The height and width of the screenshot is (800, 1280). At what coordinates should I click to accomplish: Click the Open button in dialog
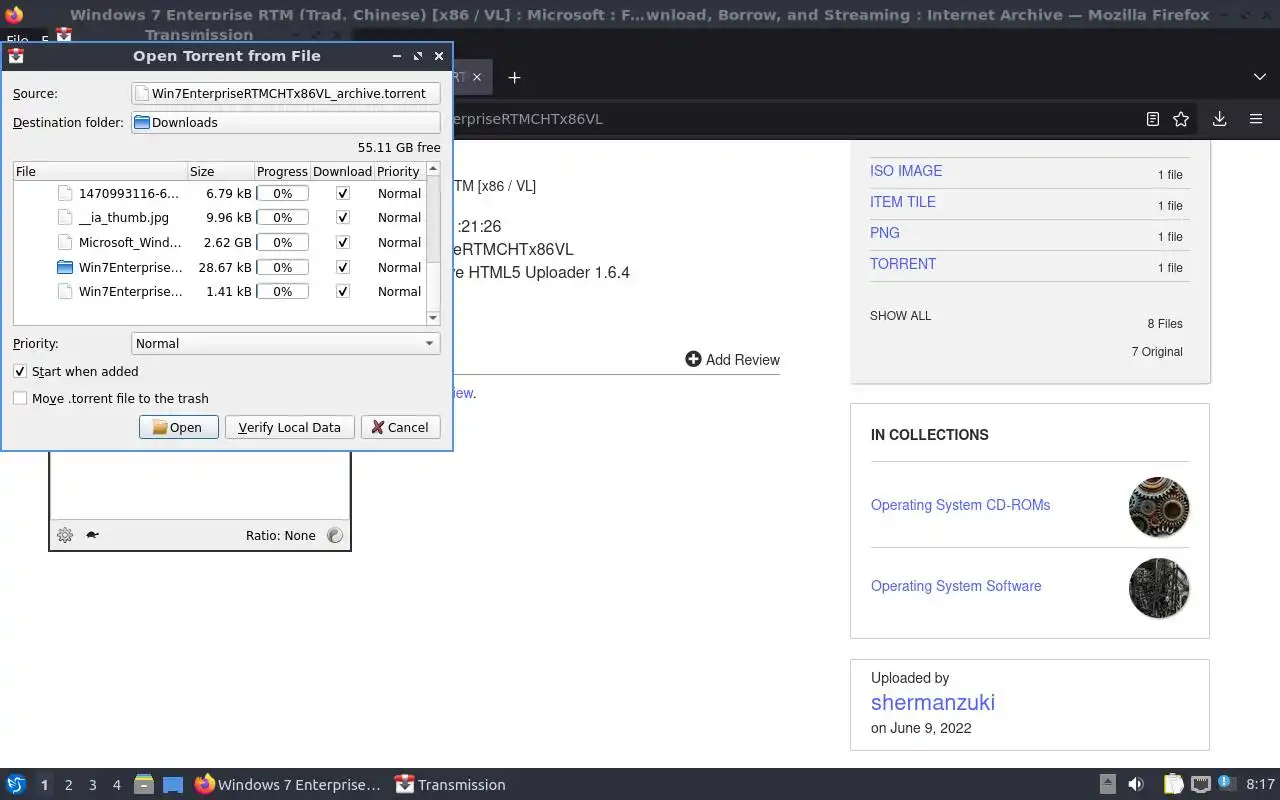[179, 427]
